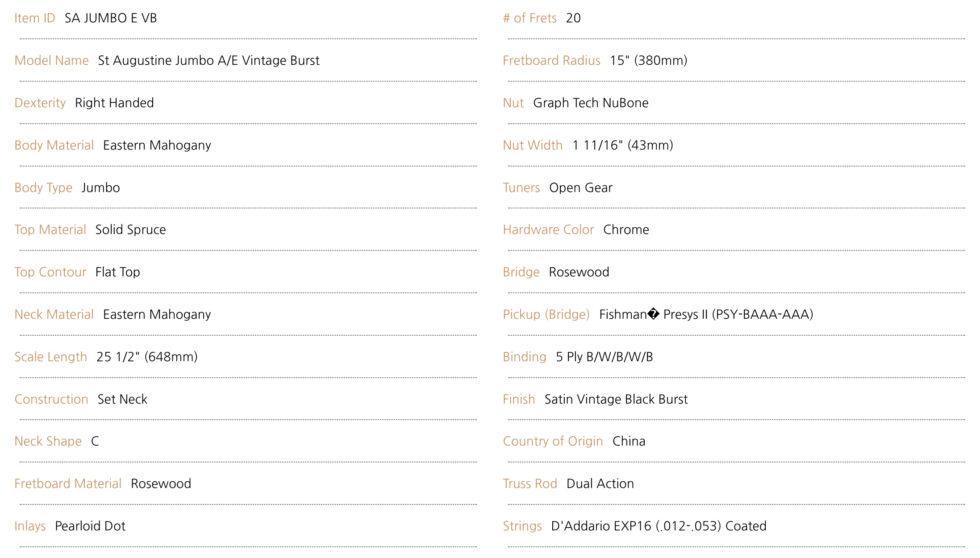Image resolution: width=980 pixels, height=558 pixels.
Task: Select the St Augustine Jumbo A/E Vintage Burst text
Action: tap(208, 60)
